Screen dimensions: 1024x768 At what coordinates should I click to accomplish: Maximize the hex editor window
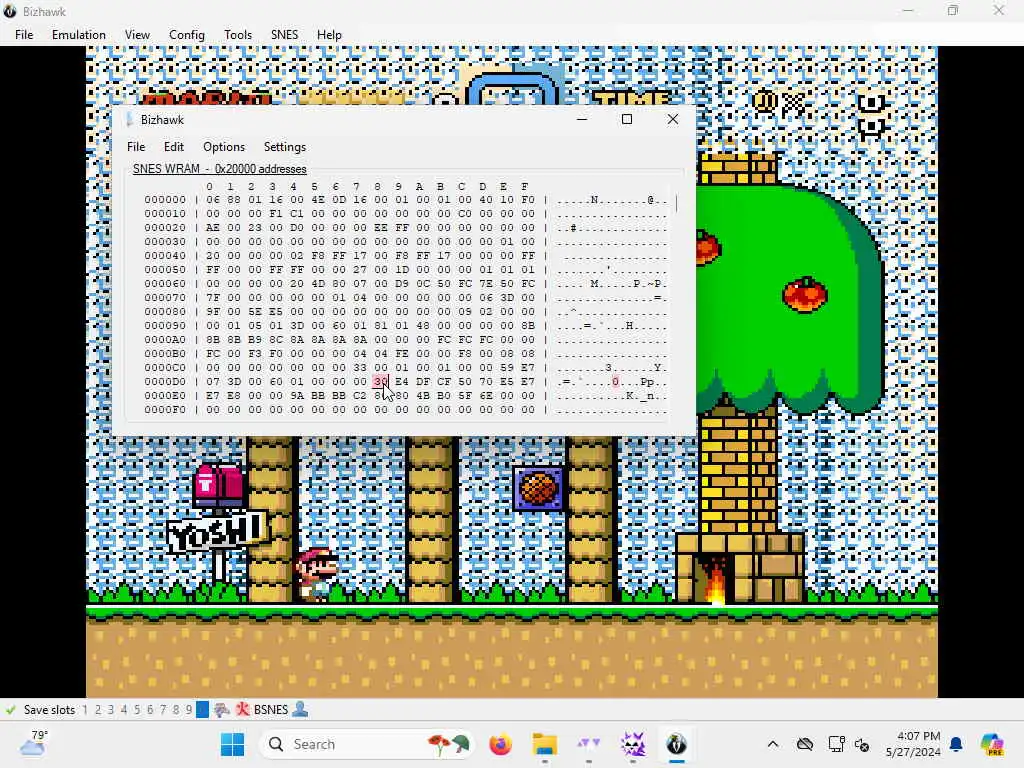coord(627,119)
